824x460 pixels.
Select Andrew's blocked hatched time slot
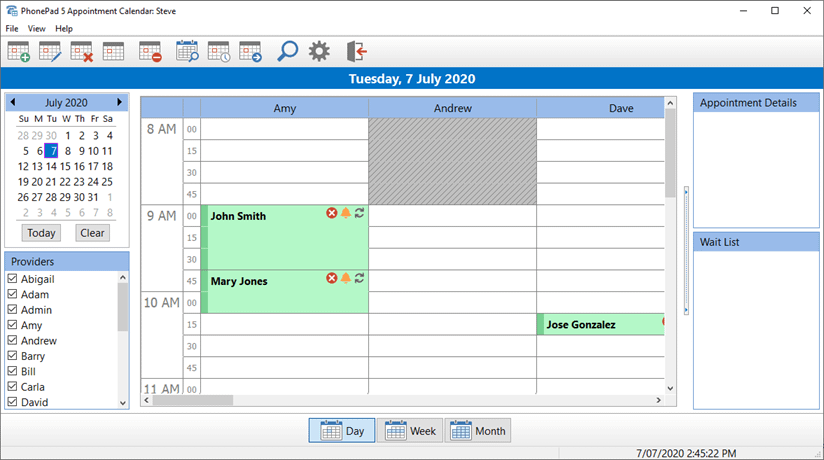tap(452, 161)
